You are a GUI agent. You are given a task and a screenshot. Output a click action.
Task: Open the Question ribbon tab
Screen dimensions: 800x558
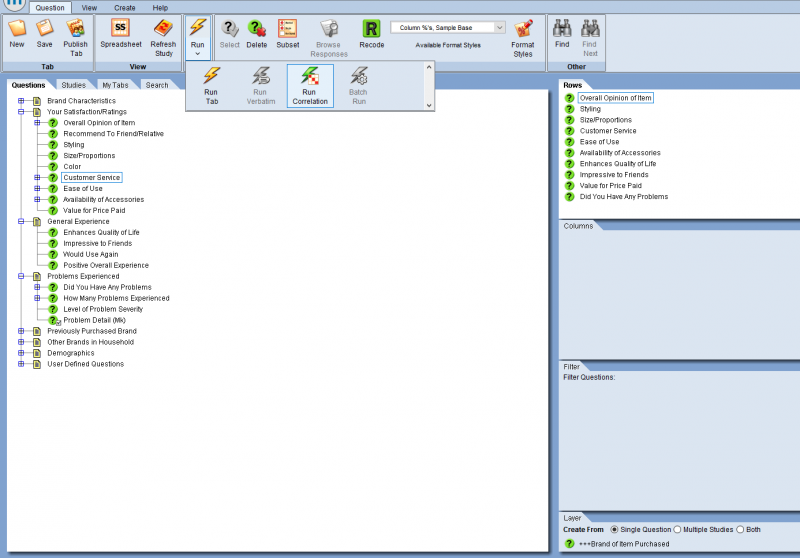(50, 8)
